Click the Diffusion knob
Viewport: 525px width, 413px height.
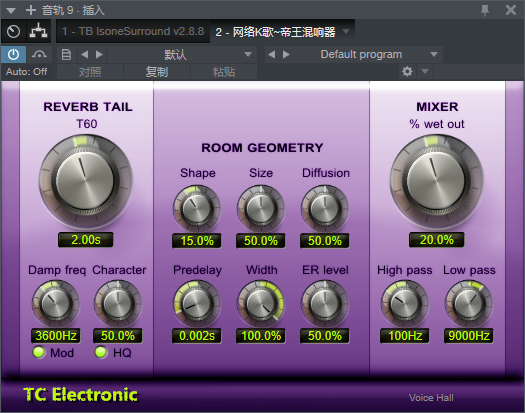tap(325, 209)
